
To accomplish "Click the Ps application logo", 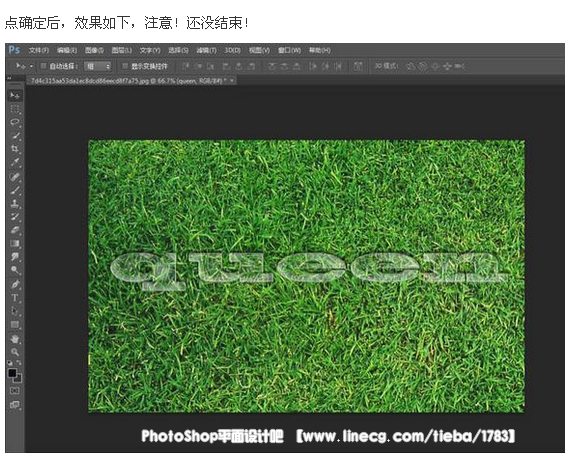I will pyautogui.click(x=14, y=50).
